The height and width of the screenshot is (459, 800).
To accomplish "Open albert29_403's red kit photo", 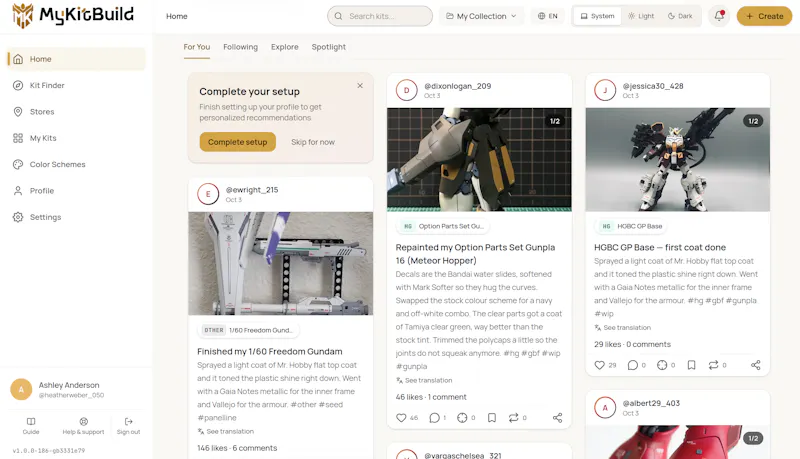I will (x=678, y=442).
